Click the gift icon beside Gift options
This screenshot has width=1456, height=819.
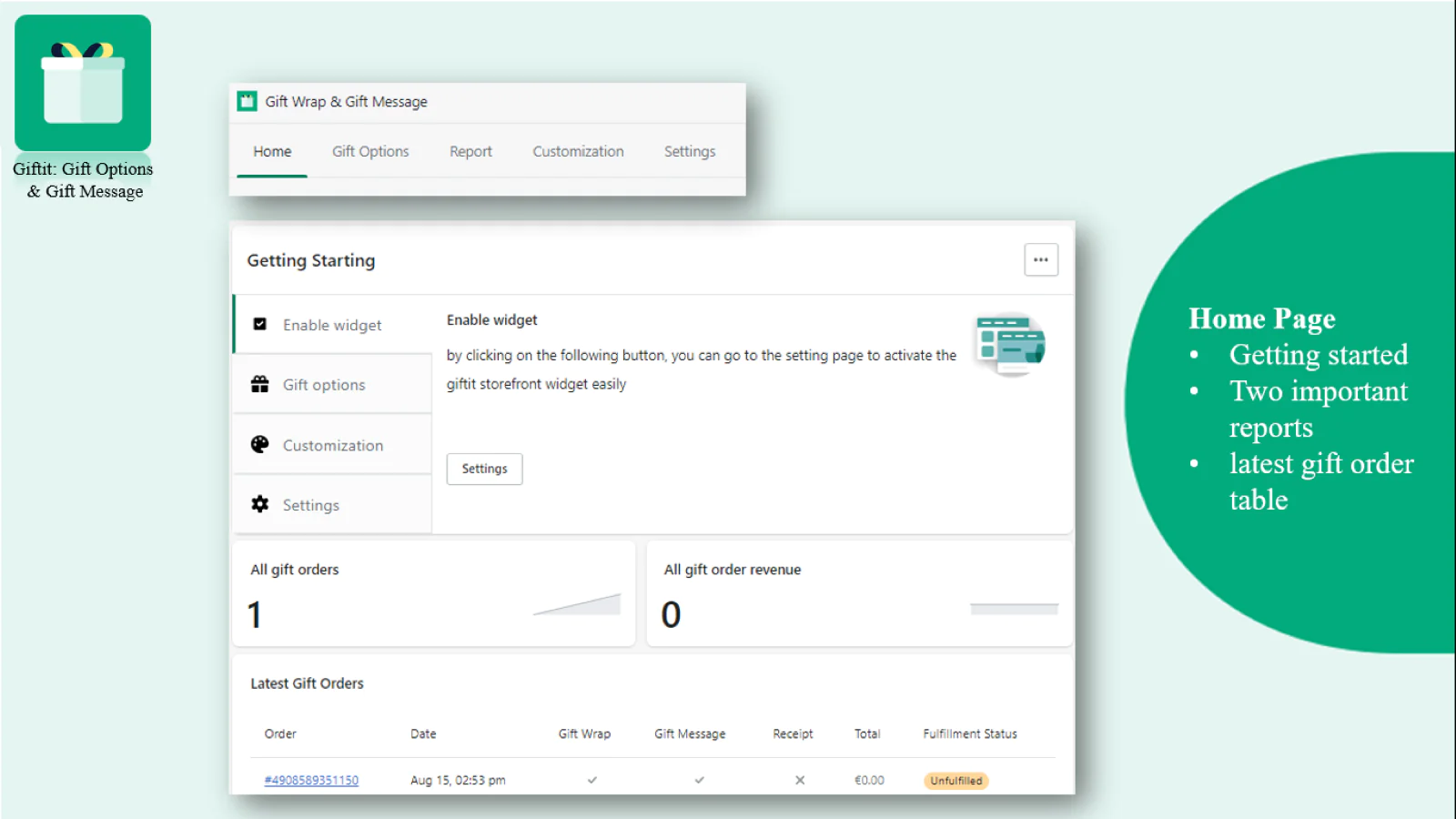[260, 384]
